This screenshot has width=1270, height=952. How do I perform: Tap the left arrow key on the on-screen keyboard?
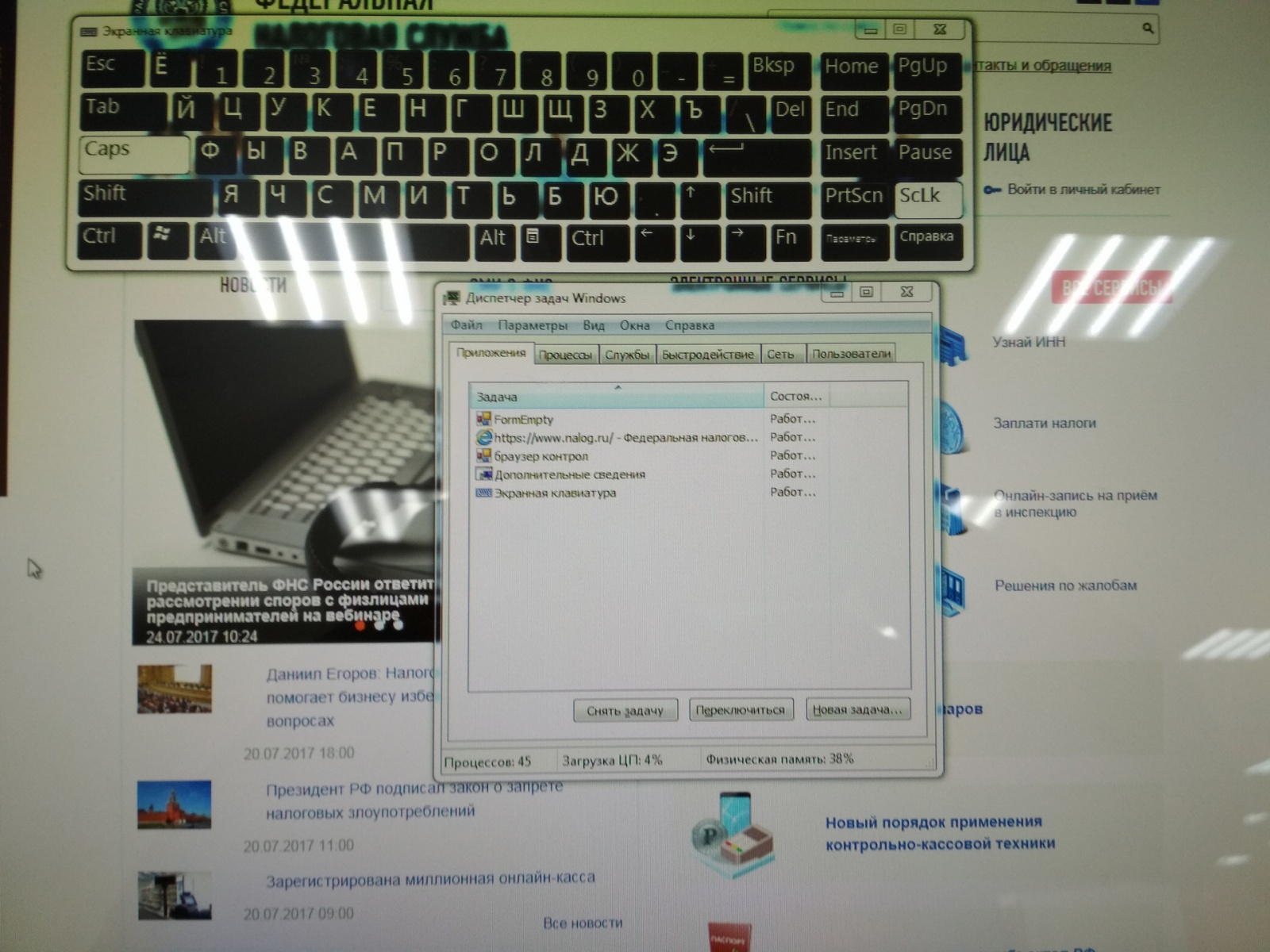(x=655, y=242)
